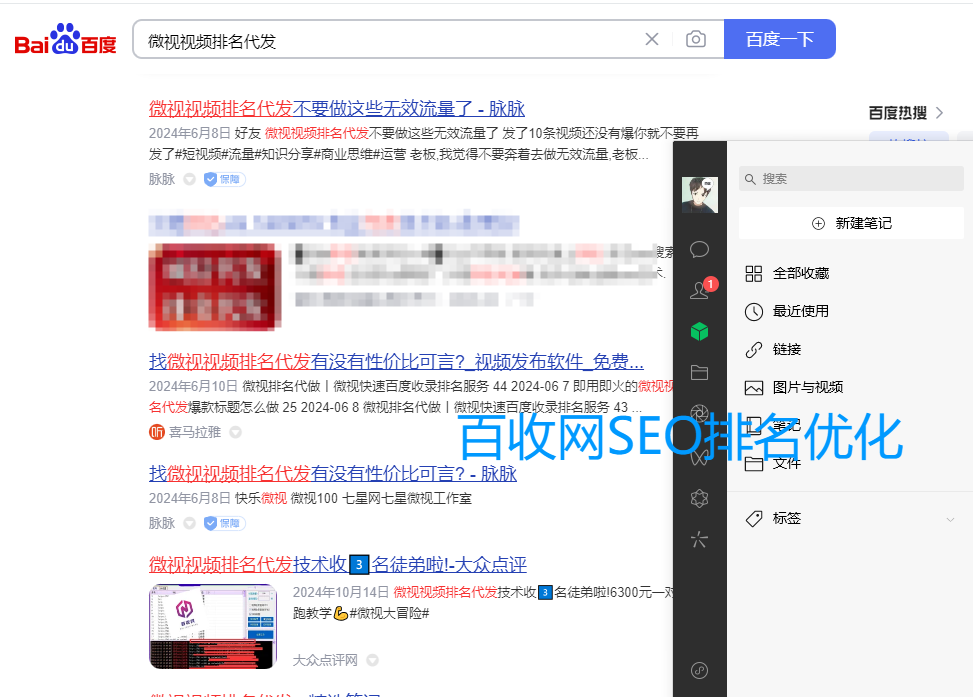Click the 百度热搜 heading
The height and width of the screenshot is (697, 973).
pos(897,113)
